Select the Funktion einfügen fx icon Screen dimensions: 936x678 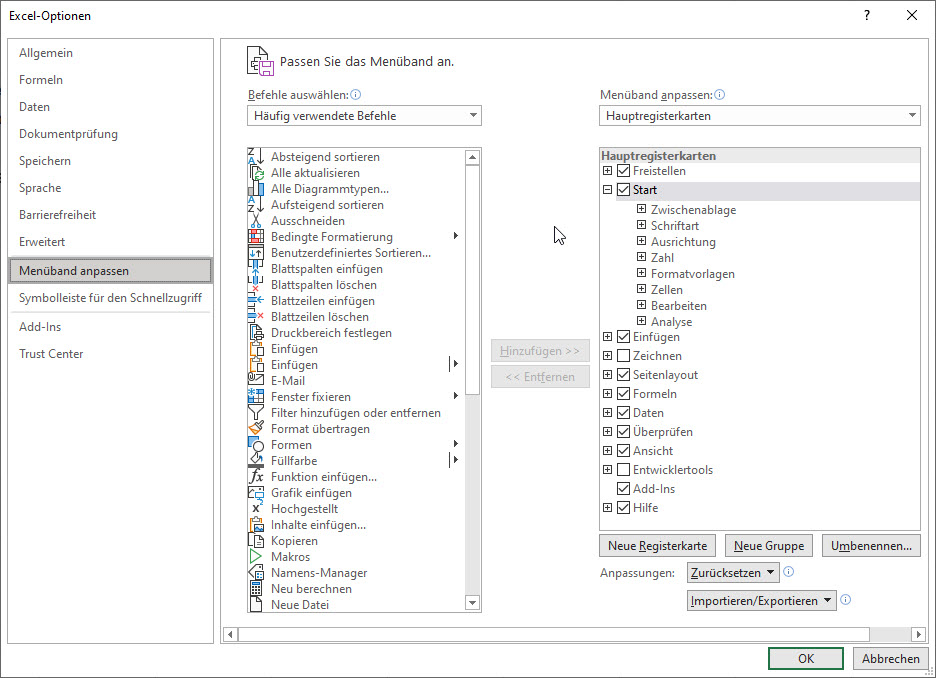pos(255,477)
